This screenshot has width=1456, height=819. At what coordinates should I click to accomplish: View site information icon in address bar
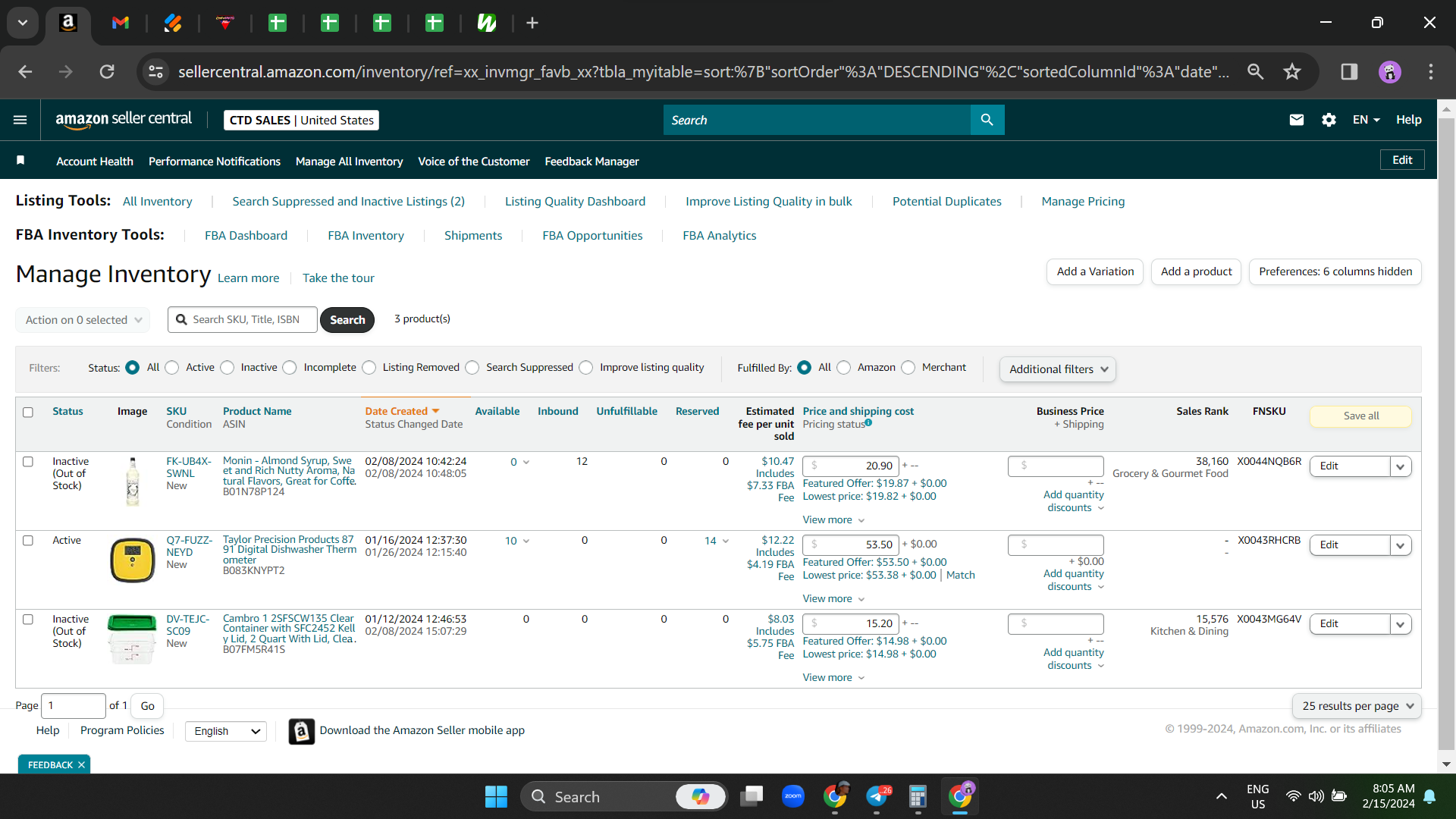pyautogui.click(x=155, y=72)
